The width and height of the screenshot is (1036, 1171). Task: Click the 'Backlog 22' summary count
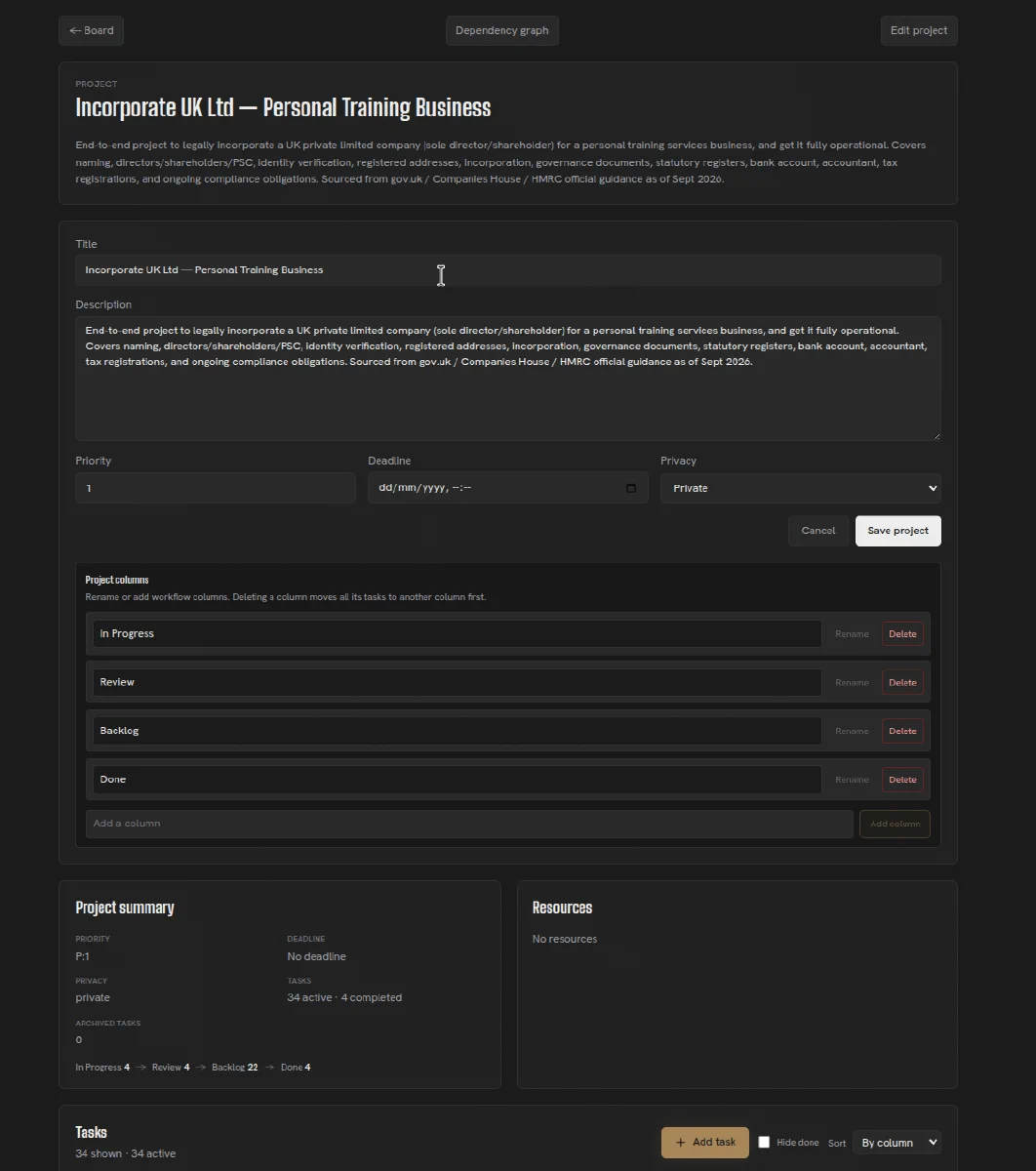point(234,1068)
